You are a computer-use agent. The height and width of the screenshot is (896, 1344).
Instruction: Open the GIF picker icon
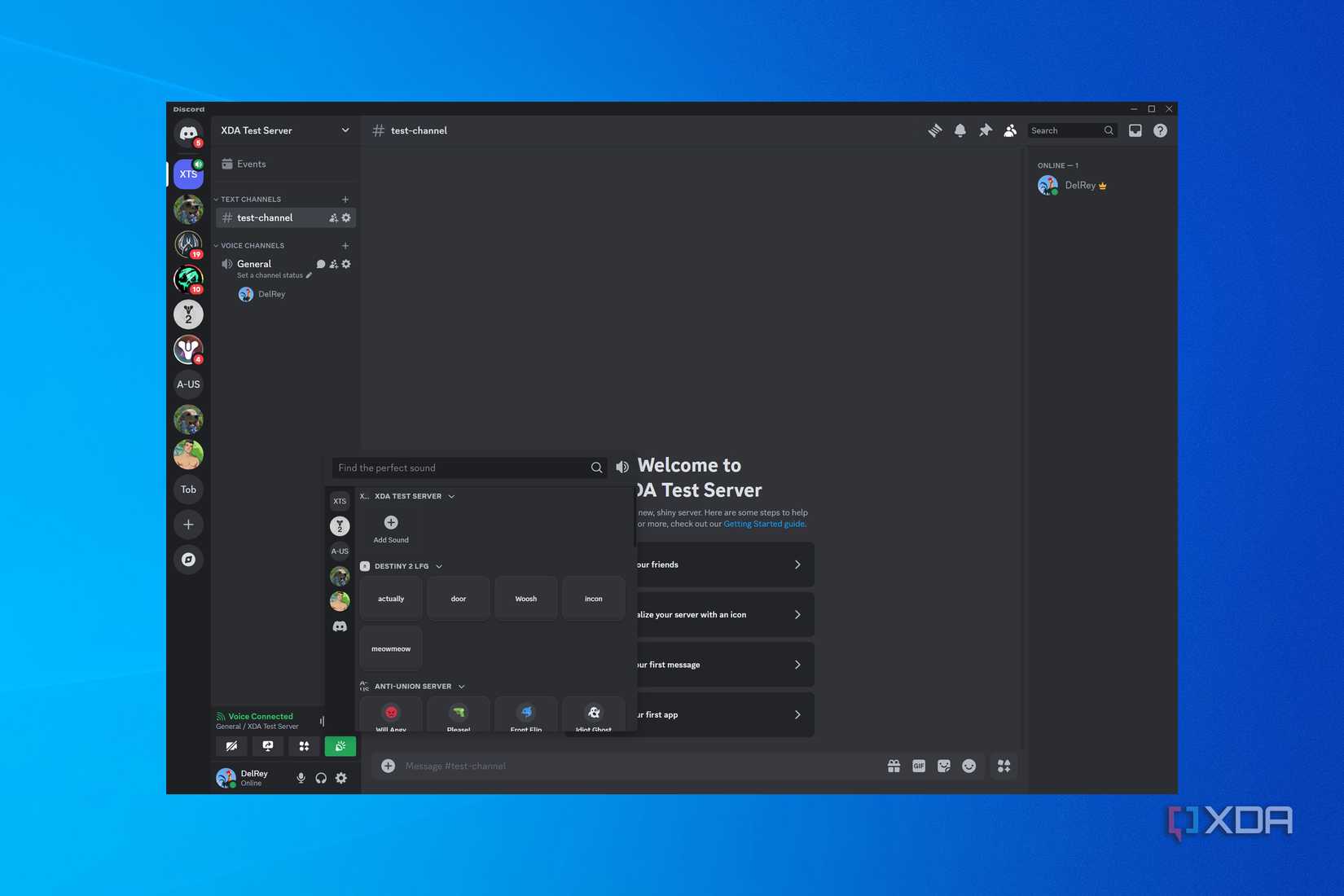click(918, 766)
